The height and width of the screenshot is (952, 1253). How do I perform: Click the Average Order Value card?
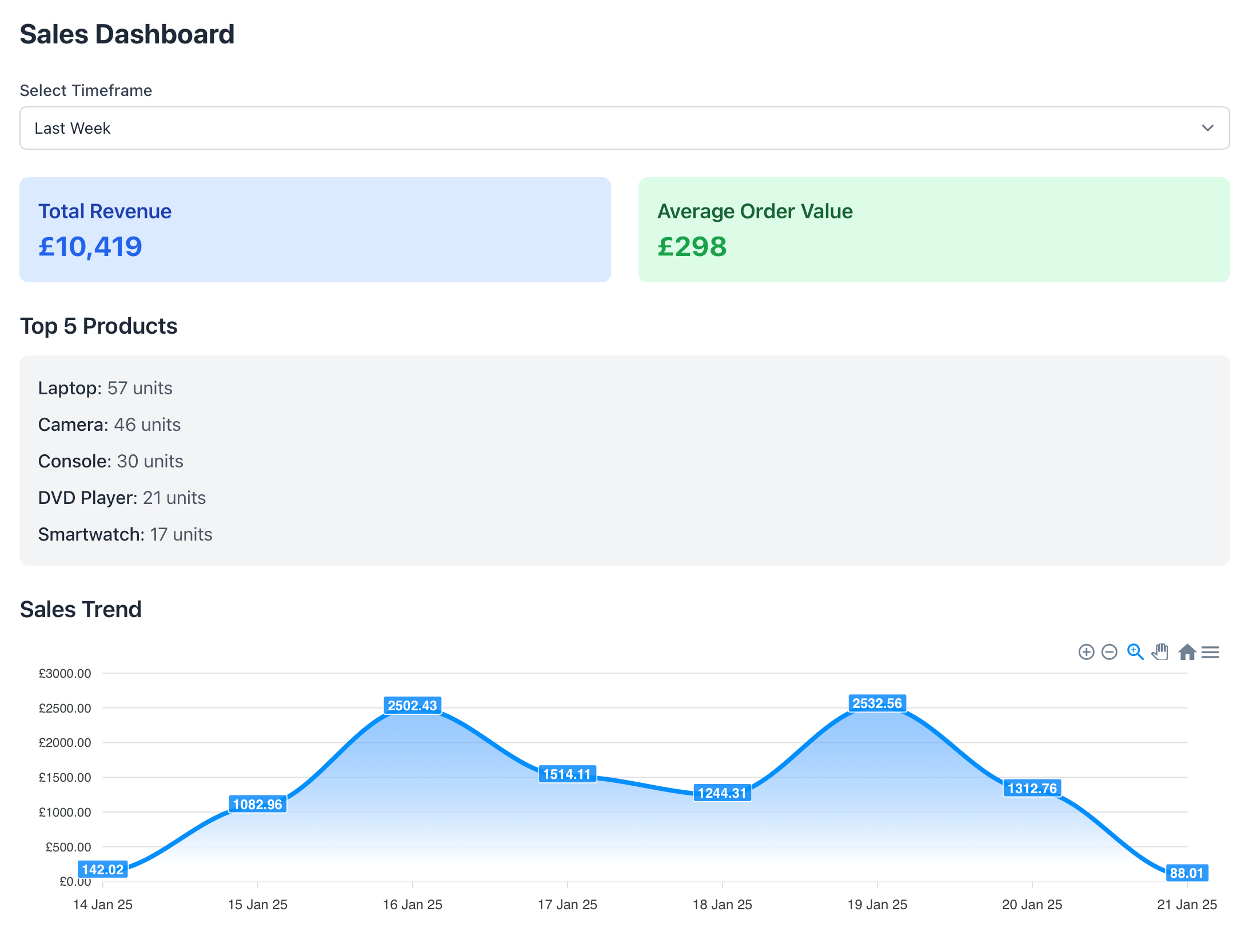[933, 230]
